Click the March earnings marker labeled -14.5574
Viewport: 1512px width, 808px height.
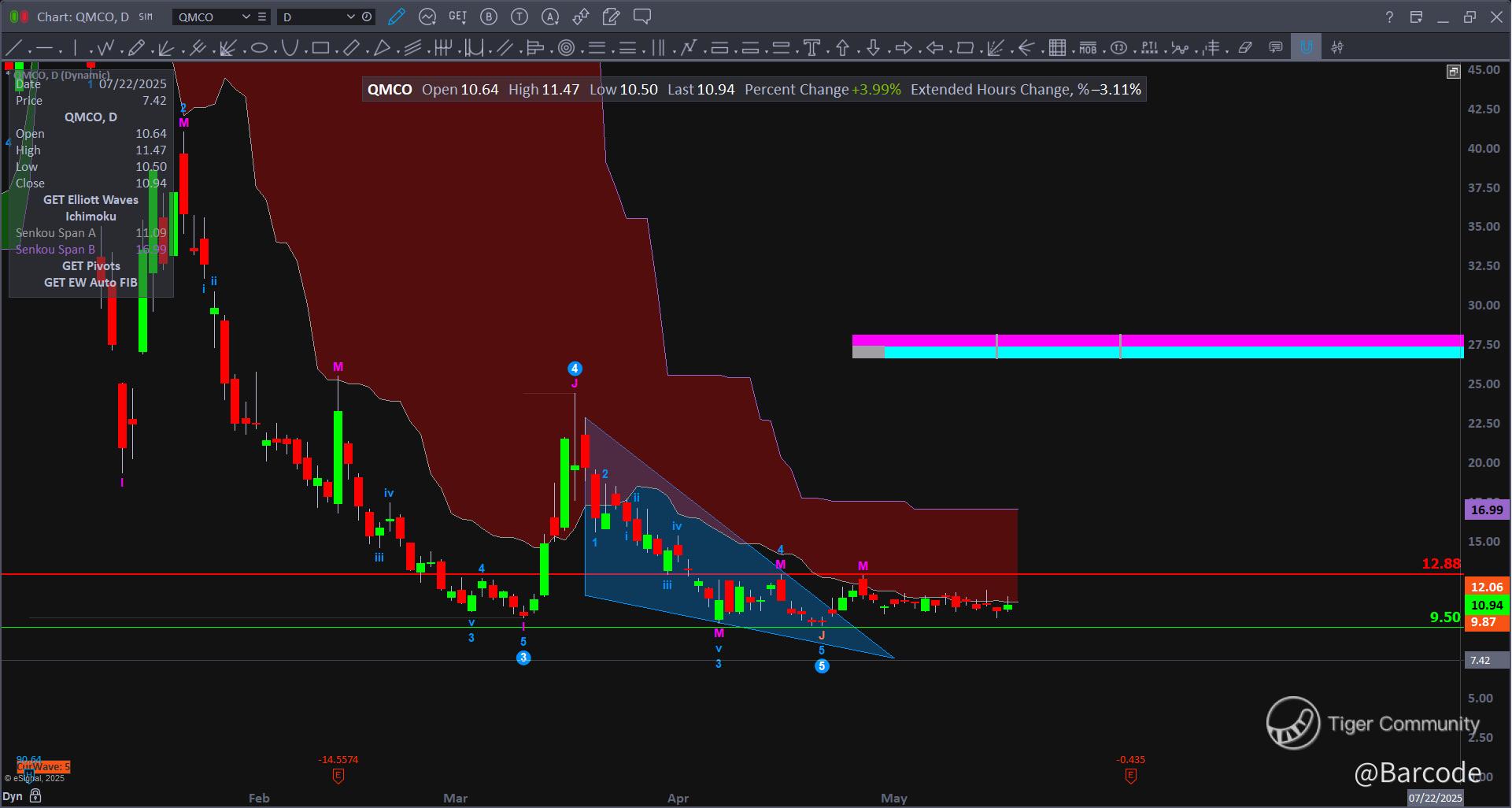(338, 776)
